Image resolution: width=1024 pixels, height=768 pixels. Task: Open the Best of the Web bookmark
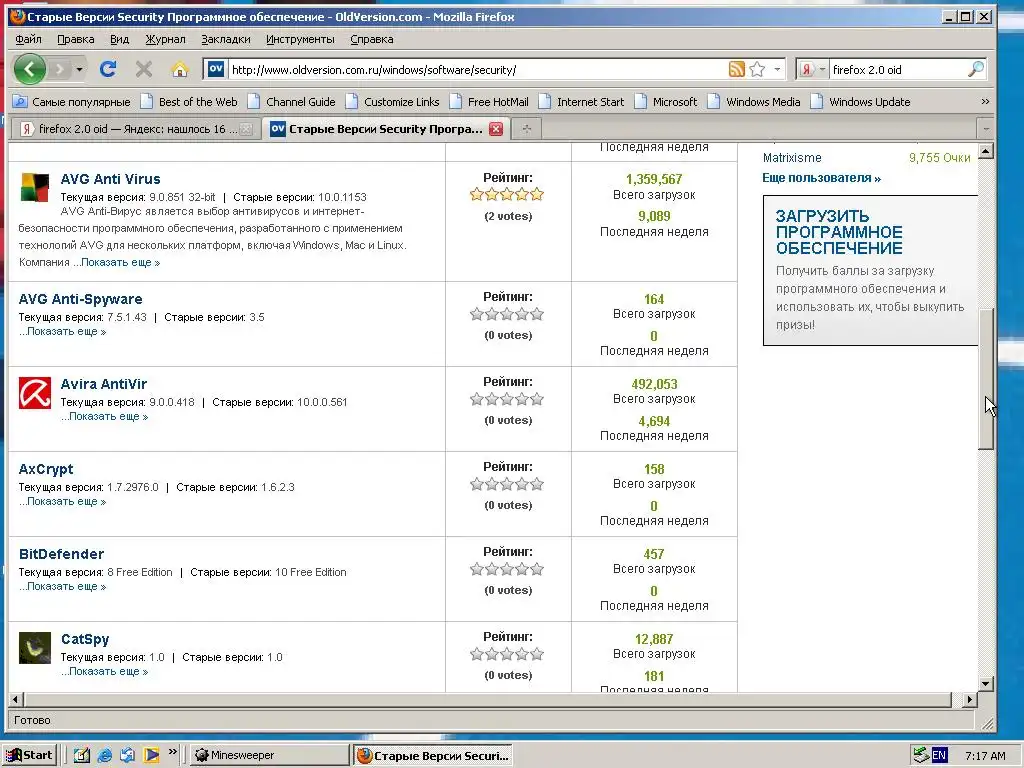[x=189, y=102]
